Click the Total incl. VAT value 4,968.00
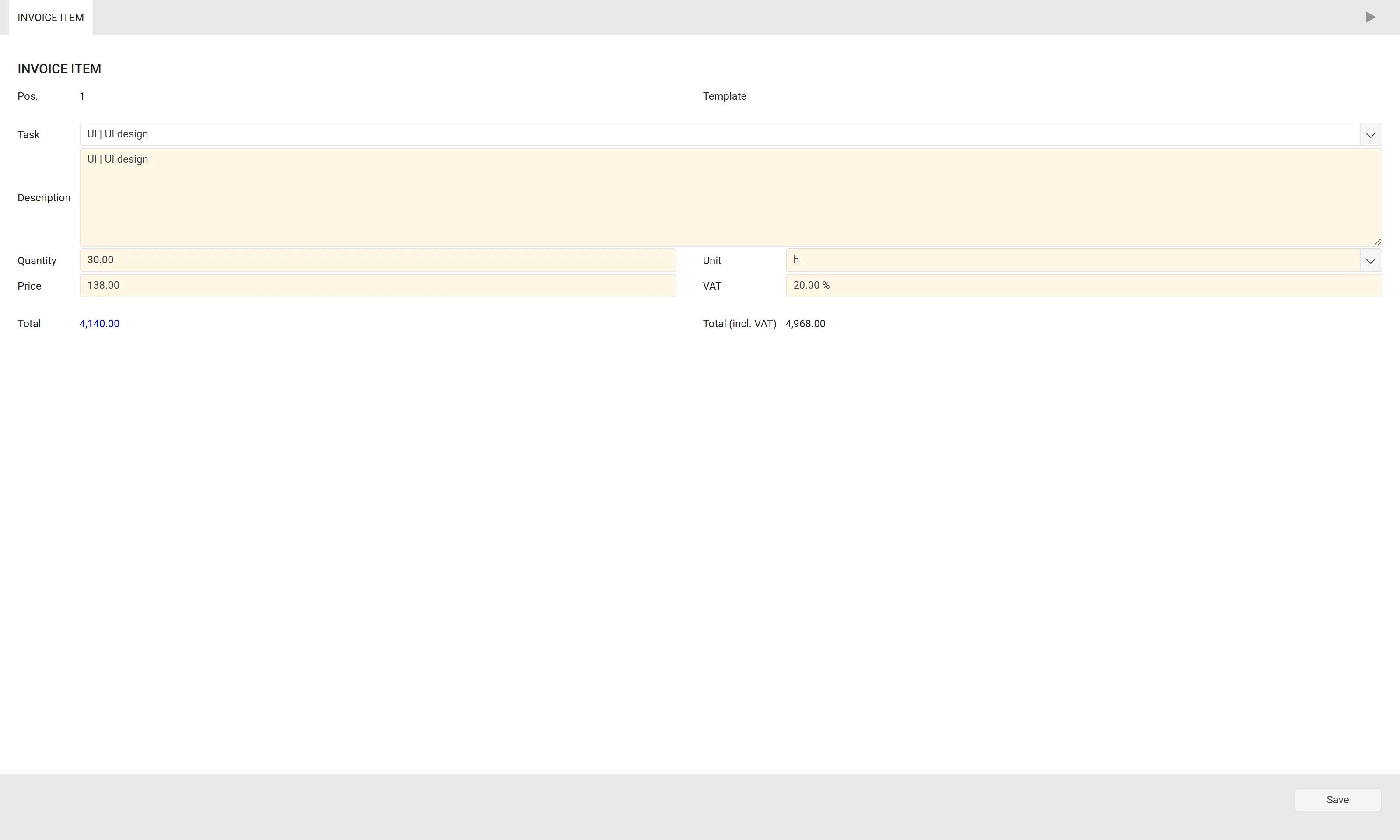1400x840 pixels. click(805, 324)
